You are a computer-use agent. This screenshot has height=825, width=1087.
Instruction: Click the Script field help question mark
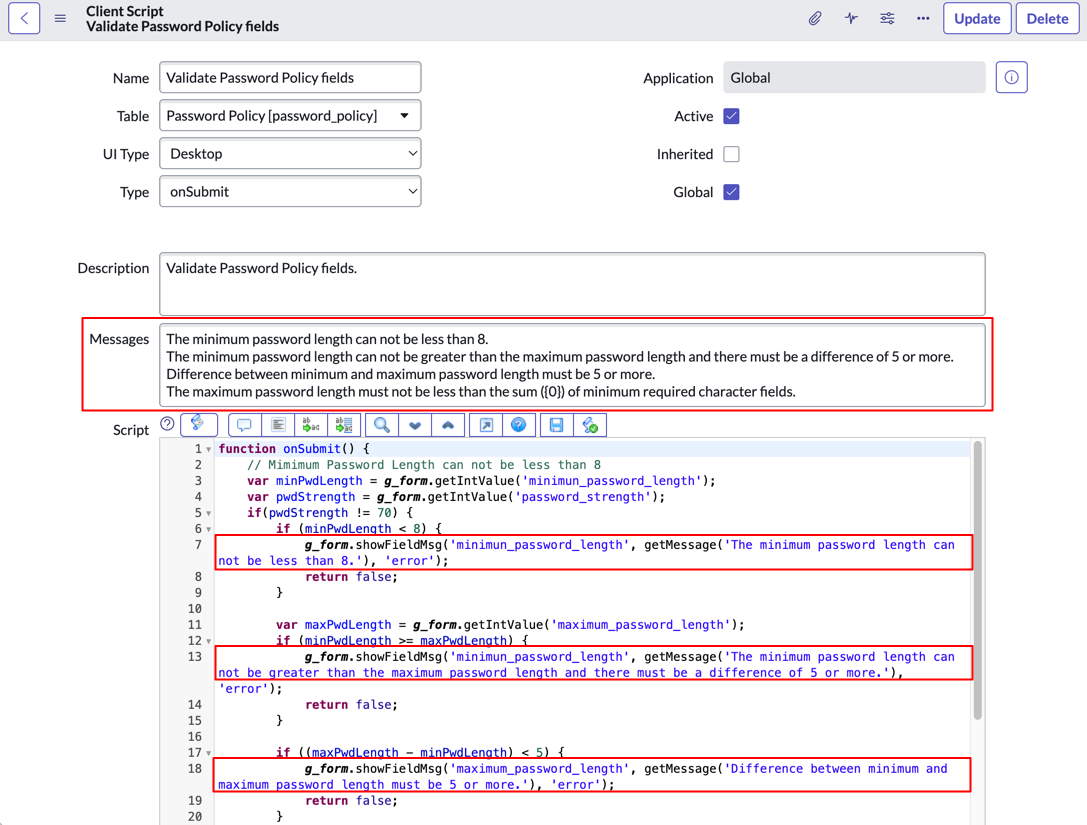[167, 424]
